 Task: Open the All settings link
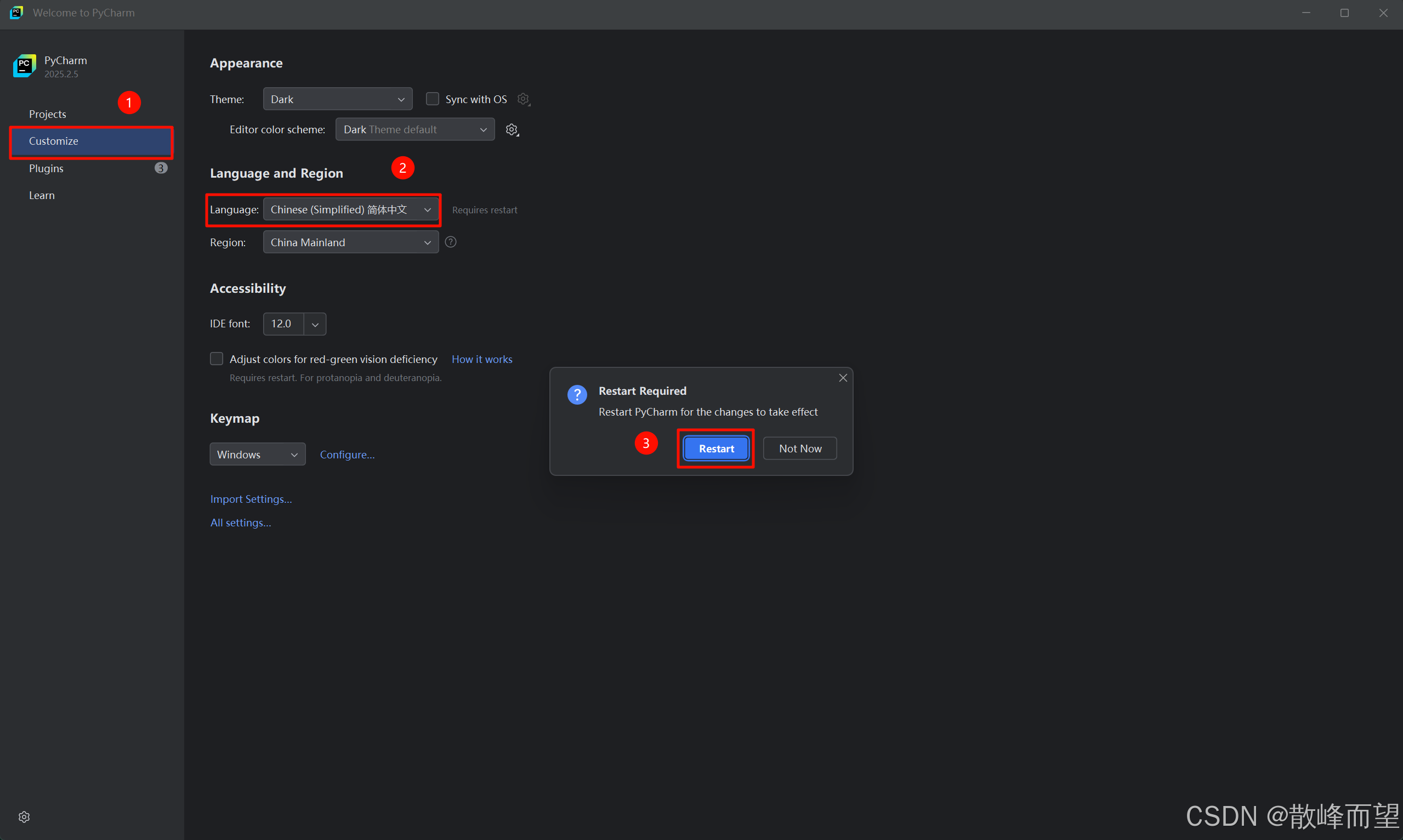(241, 523)
